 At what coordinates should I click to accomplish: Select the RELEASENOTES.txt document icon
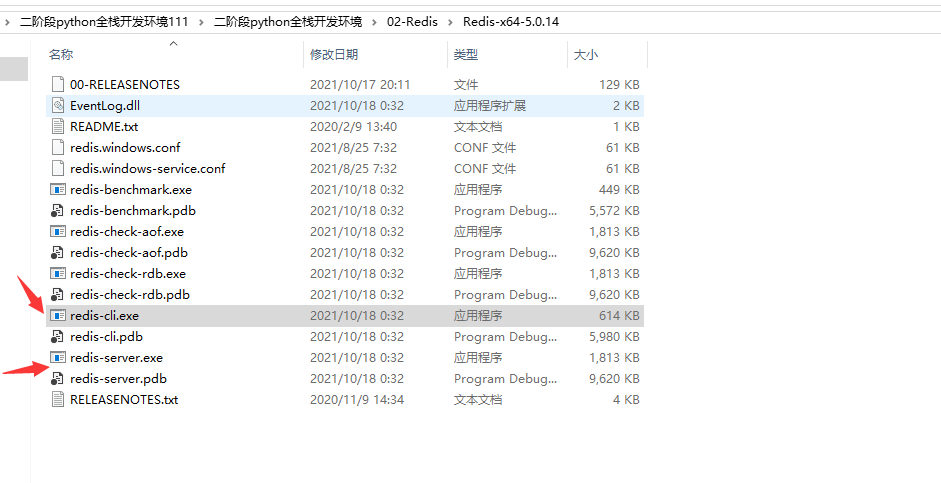[x=58, y=400]
